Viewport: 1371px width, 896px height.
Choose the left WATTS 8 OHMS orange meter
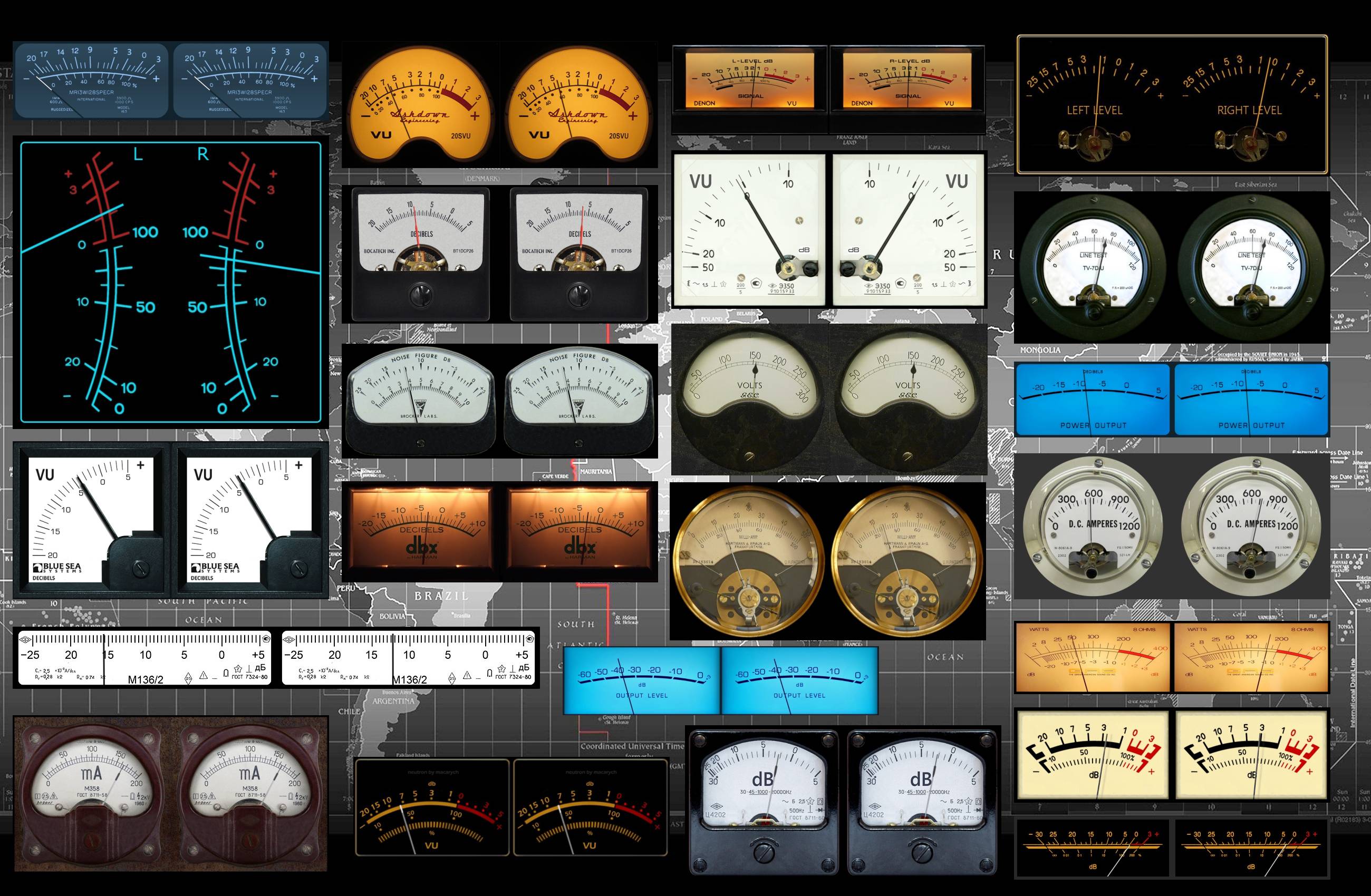pos(1093,657)
